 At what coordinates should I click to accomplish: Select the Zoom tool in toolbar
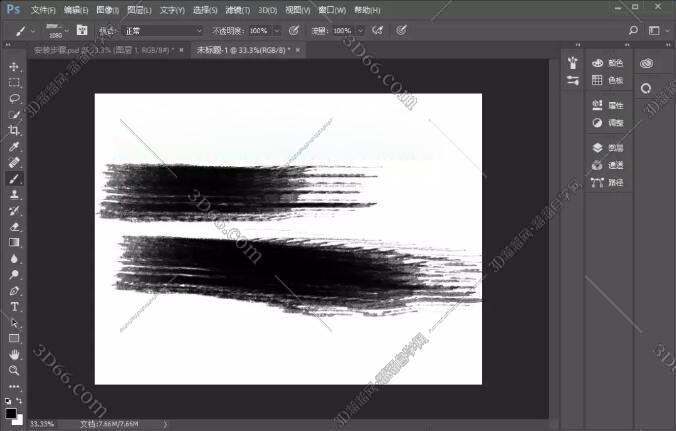coord(14,370)
